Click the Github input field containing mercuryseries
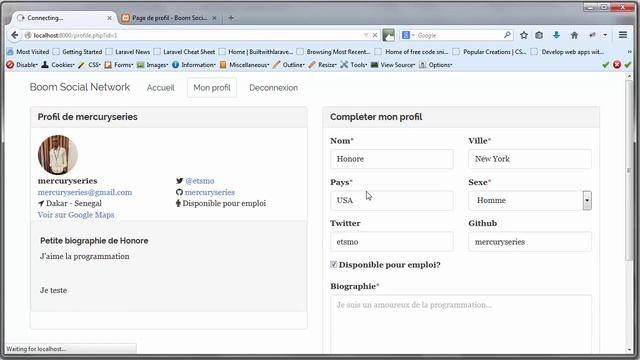Screen dimensions: 640x360 [x=530, y=242]
